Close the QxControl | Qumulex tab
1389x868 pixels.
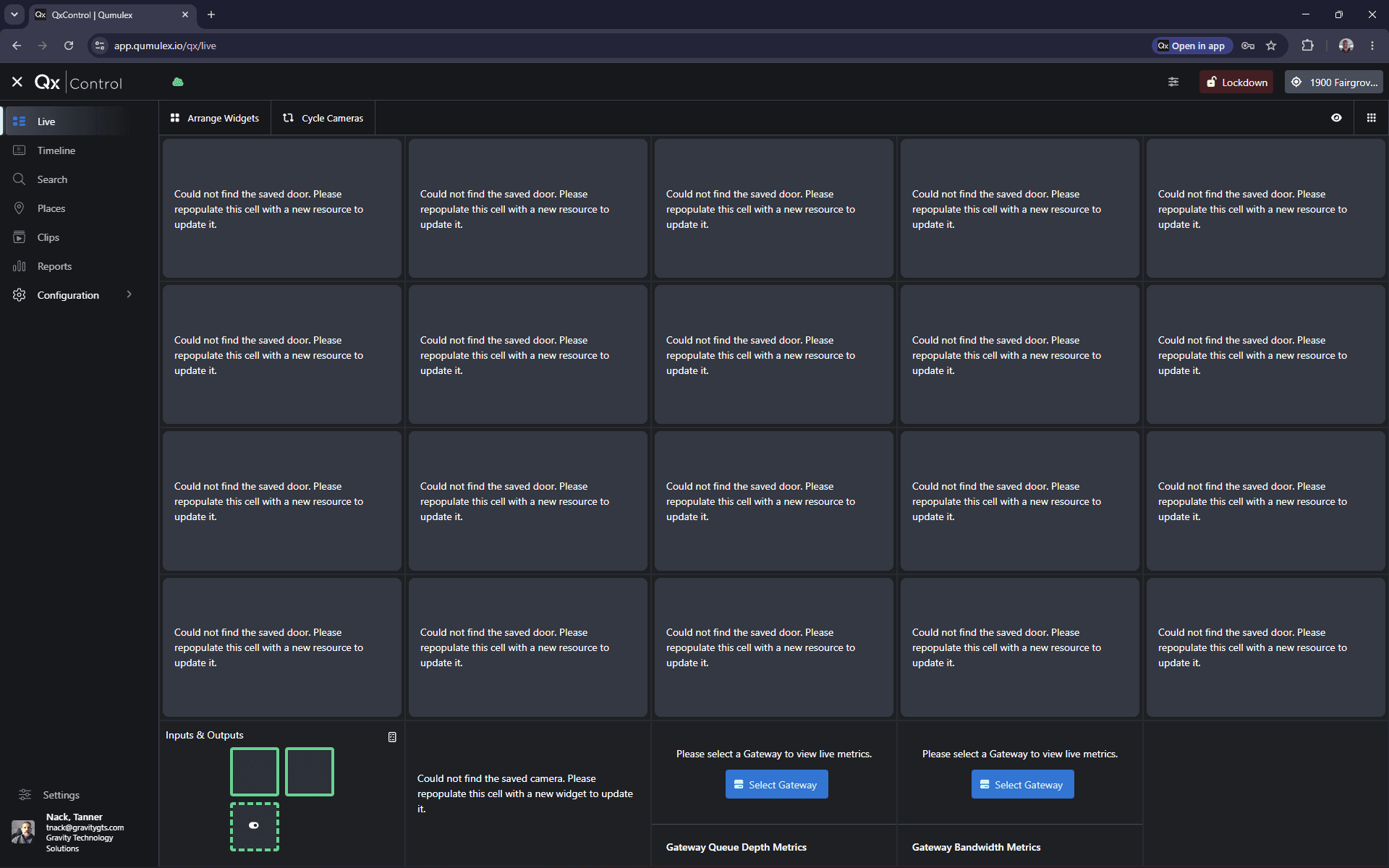click(185, 14)
